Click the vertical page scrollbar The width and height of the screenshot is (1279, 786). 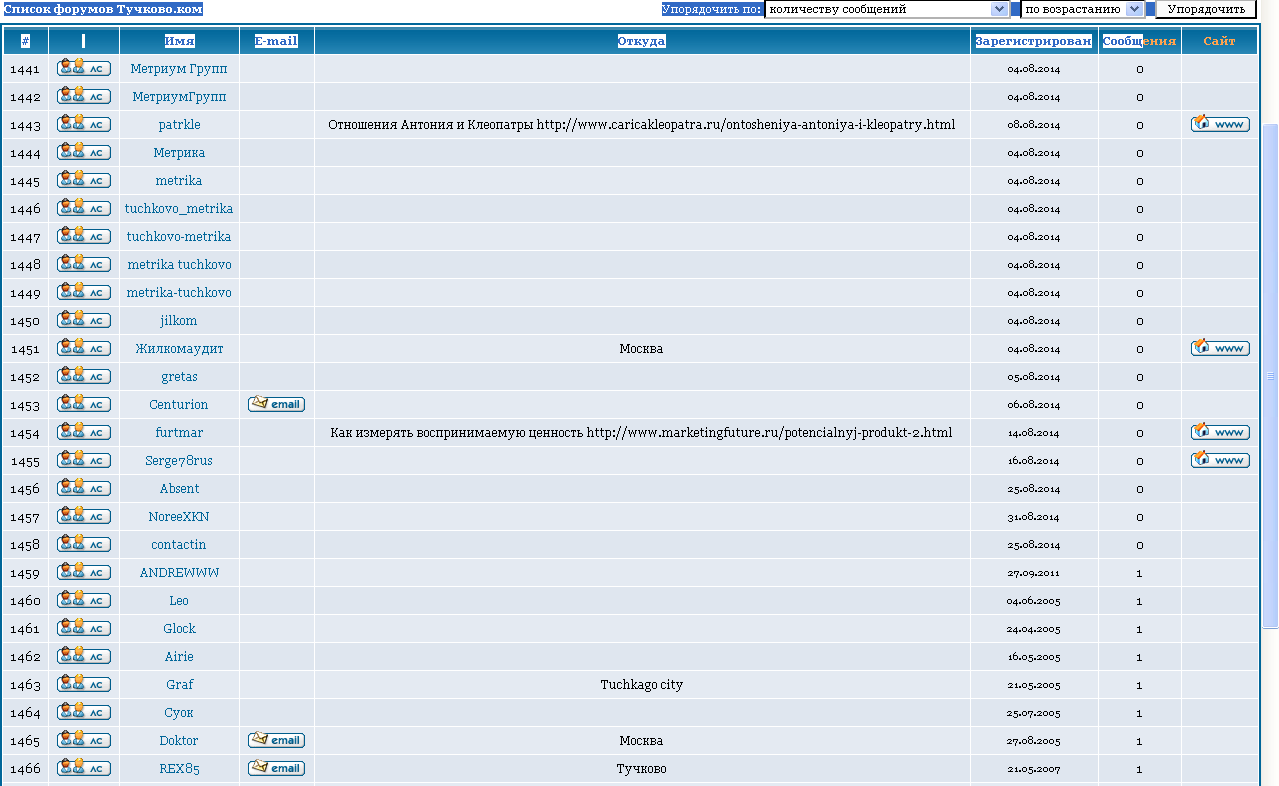[x=1271, y=376]
